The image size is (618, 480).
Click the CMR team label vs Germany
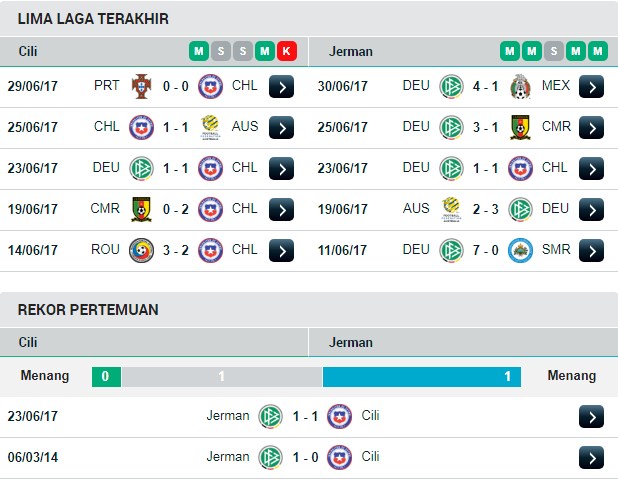556,127
